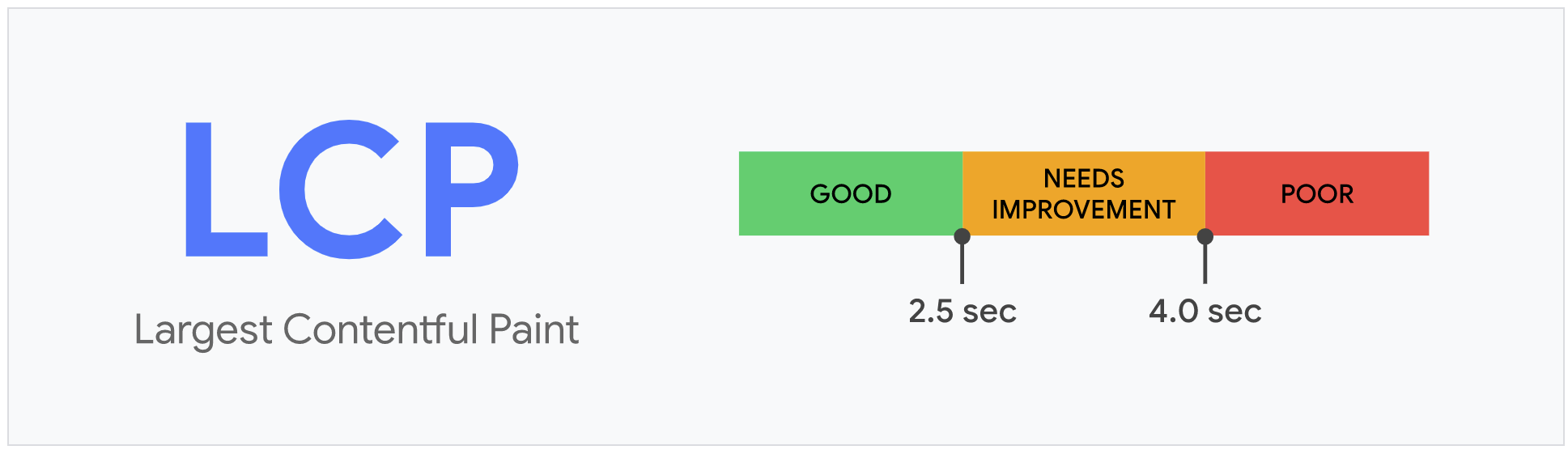Click the word IMPROVEMENT in the orange segment
The image size is (1568, 454).
[1083, 210]
